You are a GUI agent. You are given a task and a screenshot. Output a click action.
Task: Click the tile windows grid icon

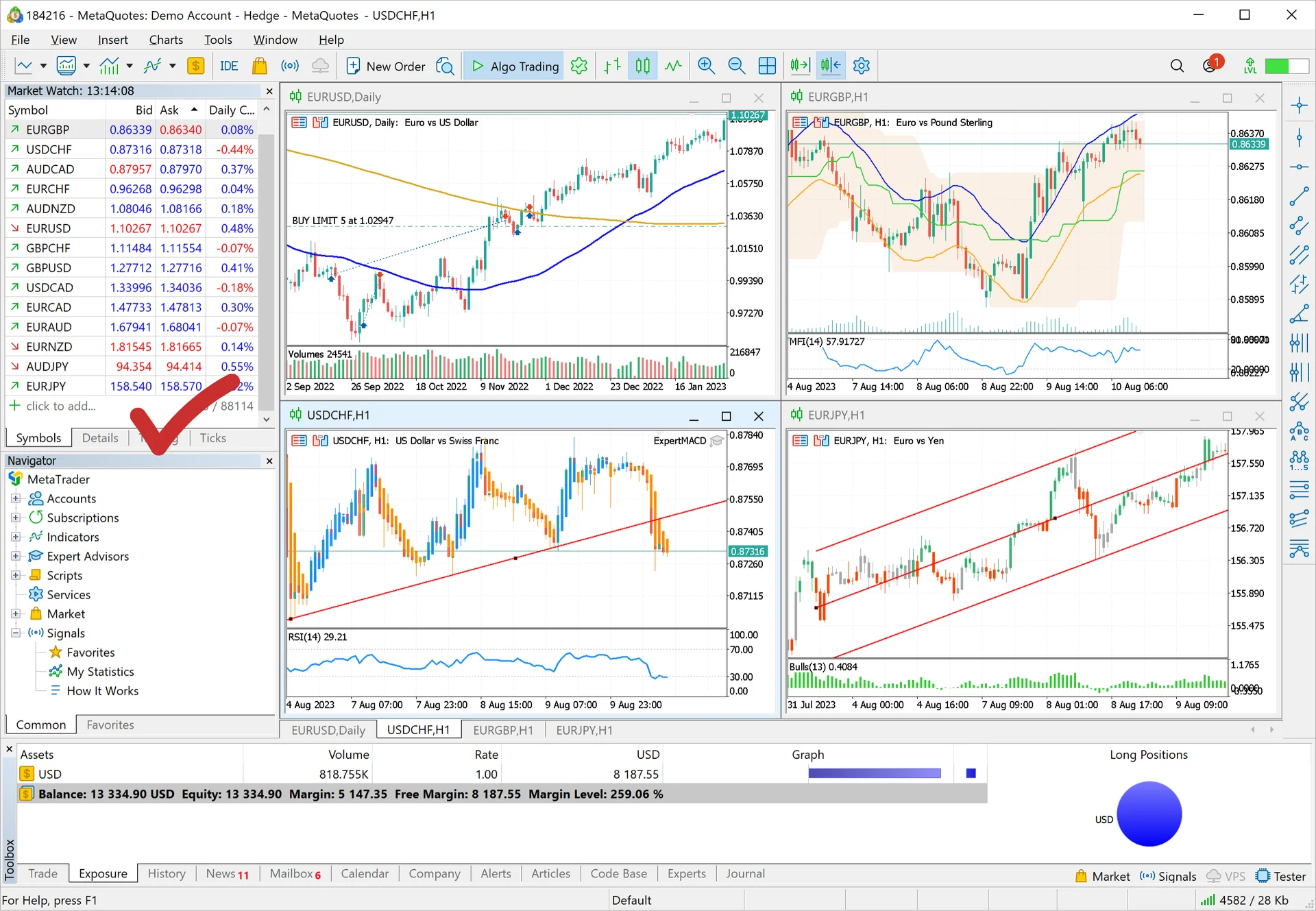tap(767, 66)
